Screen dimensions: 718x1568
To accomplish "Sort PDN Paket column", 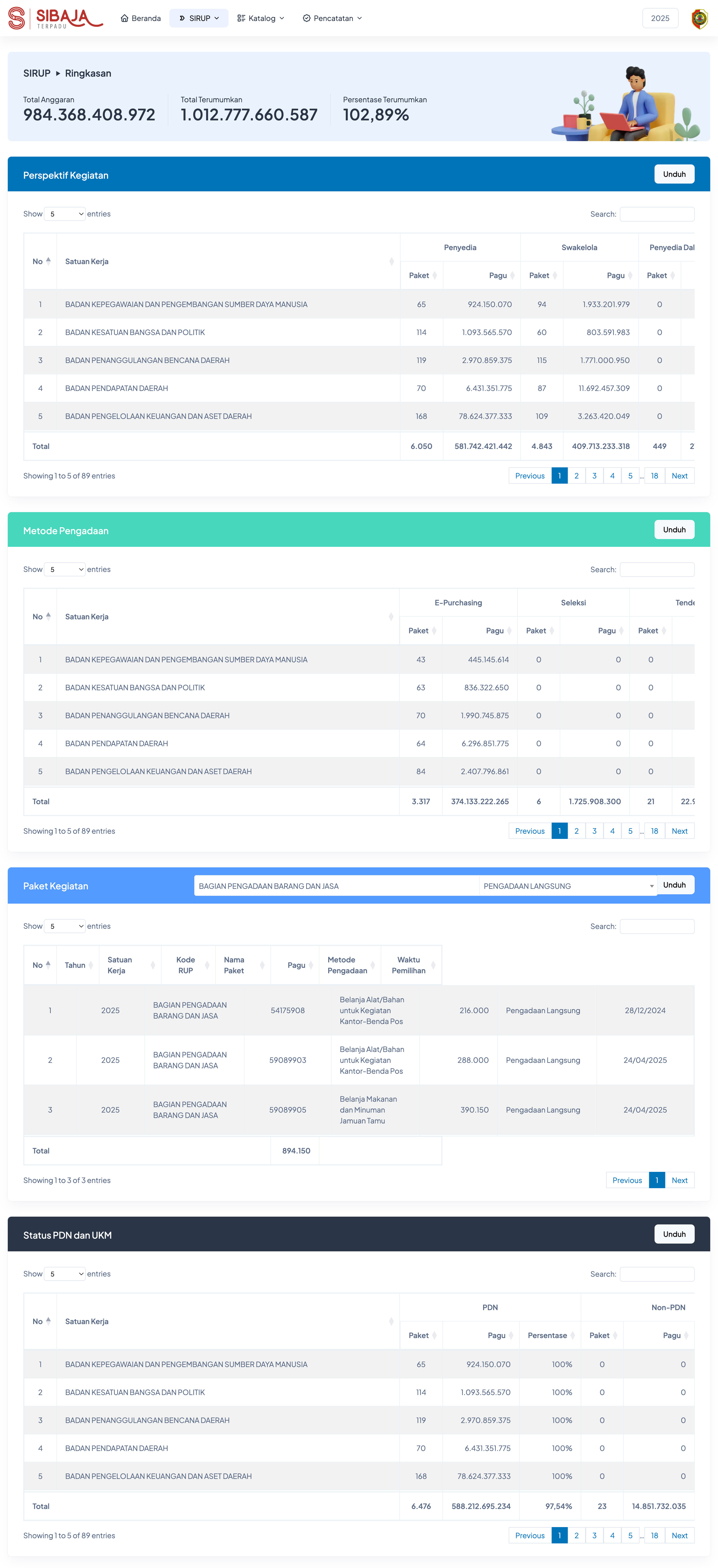I will pyautogui.click(x=421, y=1335).
